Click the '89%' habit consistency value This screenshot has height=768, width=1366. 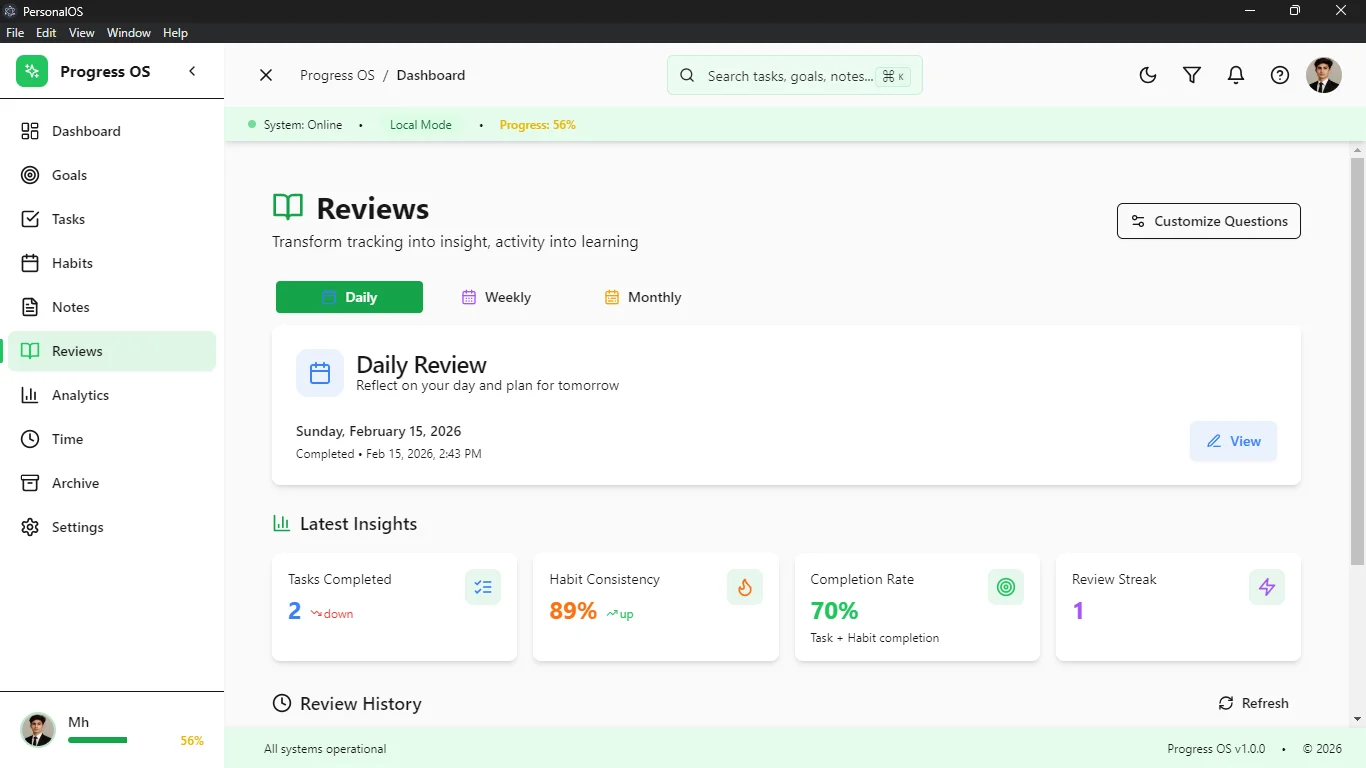click(x=573, y=611)
